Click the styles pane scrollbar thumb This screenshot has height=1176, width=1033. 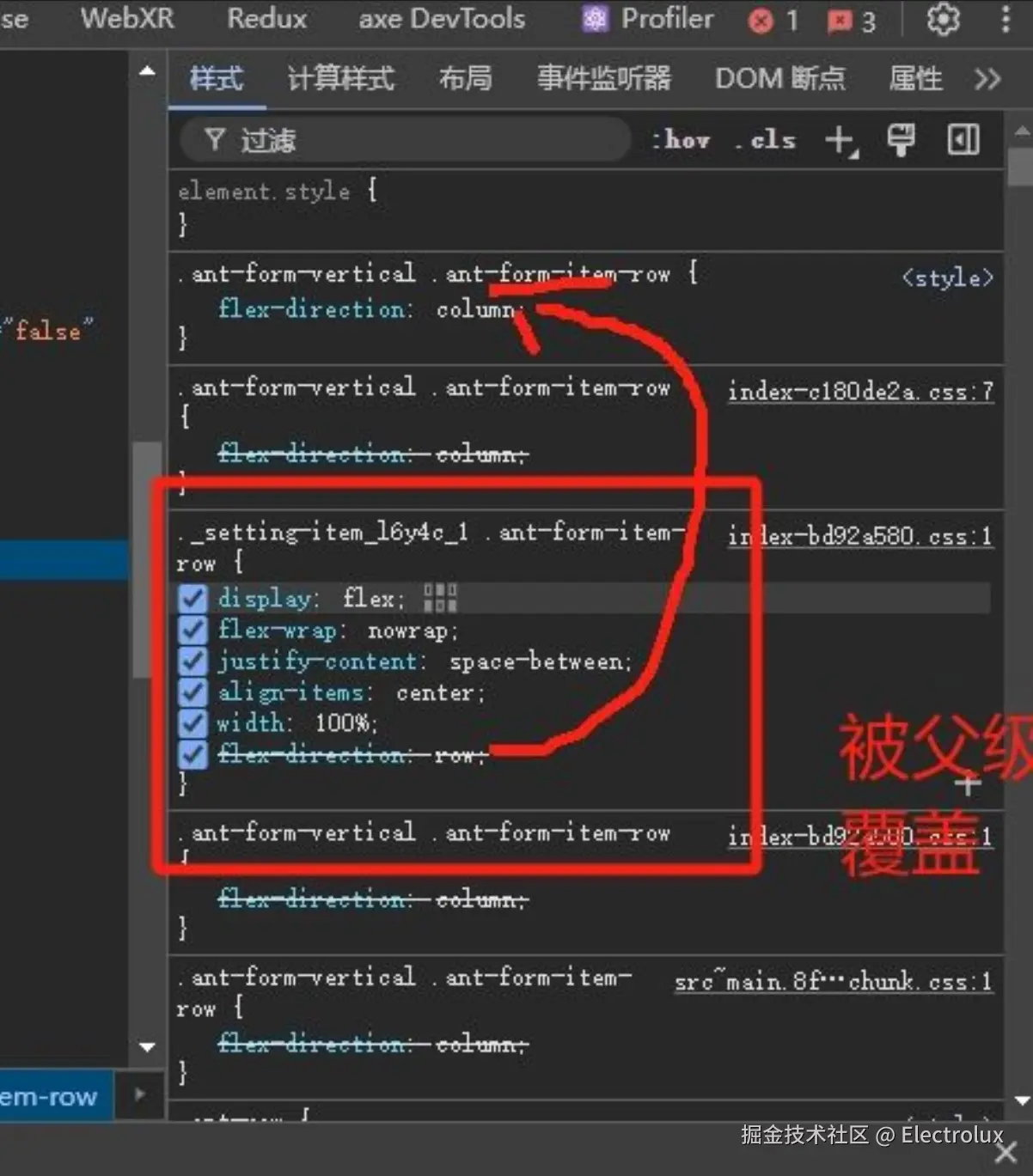[x=1020, y=166]
